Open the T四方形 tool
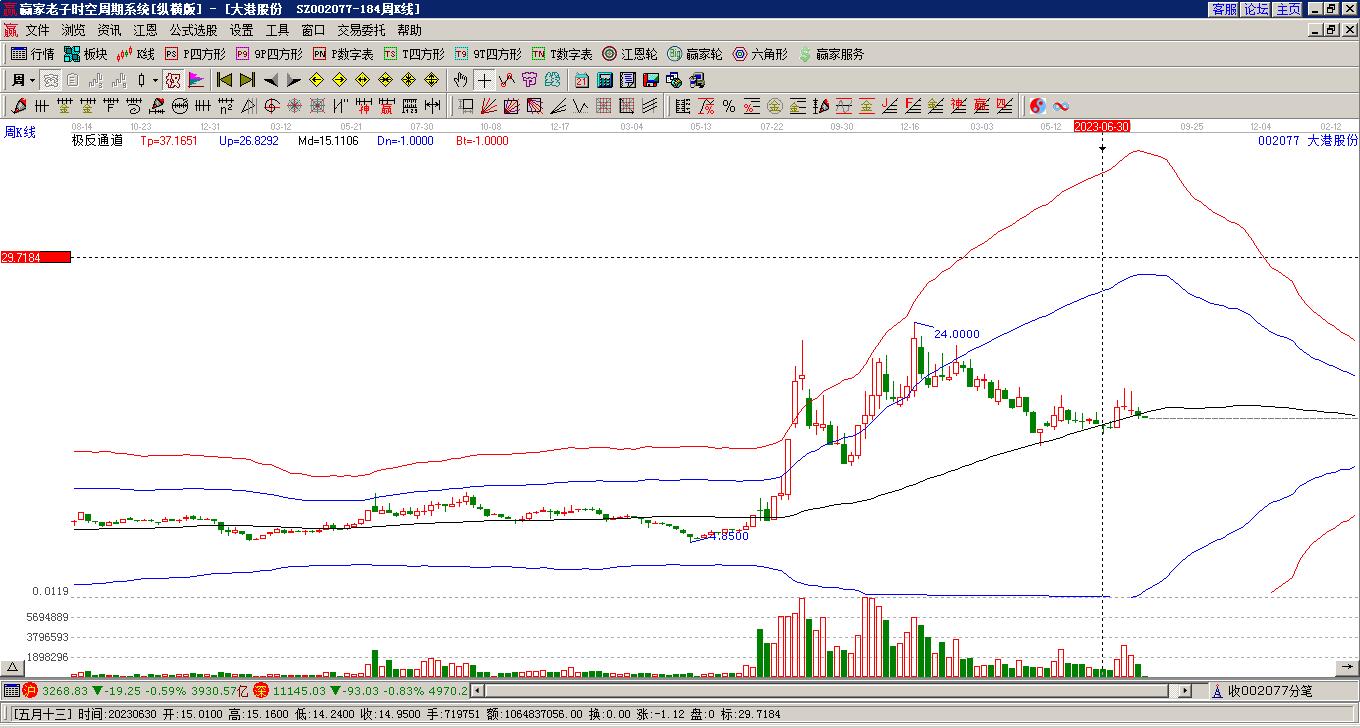Viewport: 1360px width, 728px height. click(414, 54)
